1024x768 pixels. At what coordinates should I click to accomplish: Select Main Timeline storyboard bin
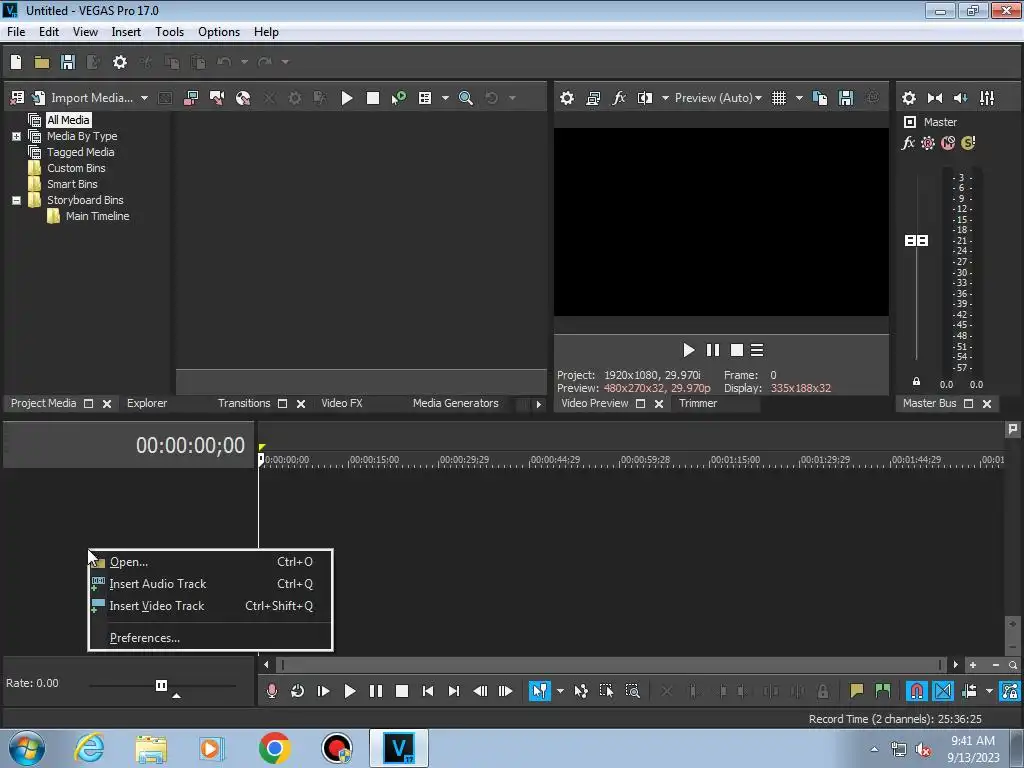tap(97, 216)
